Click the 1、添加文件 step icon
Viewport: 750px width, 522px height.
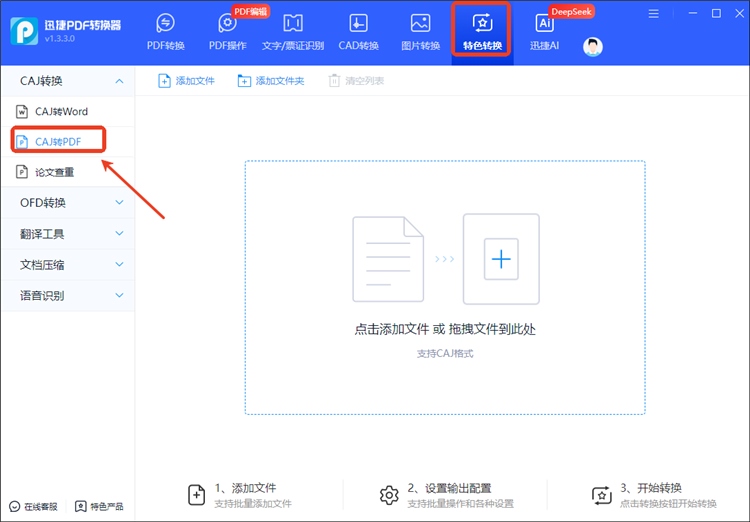(197, 495)
